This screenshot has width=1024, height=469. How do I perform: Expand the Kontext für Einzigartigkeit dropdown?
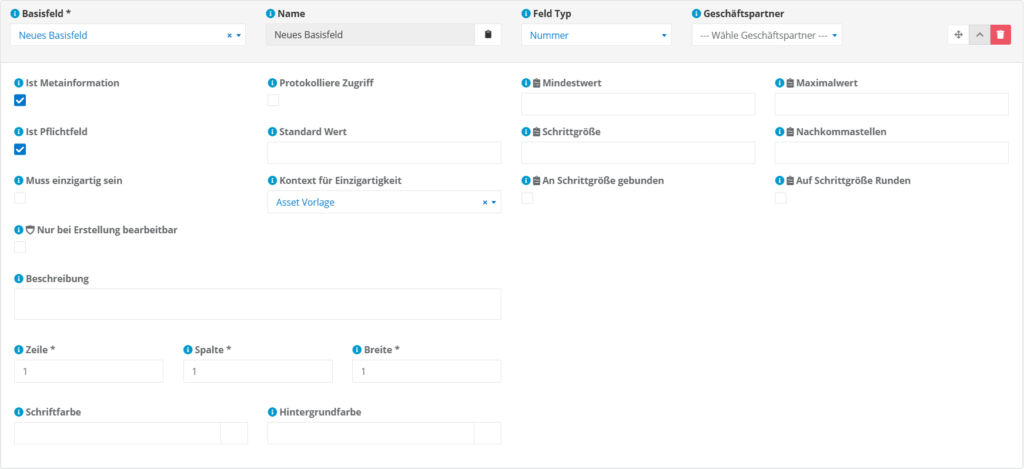pos(384,202)
